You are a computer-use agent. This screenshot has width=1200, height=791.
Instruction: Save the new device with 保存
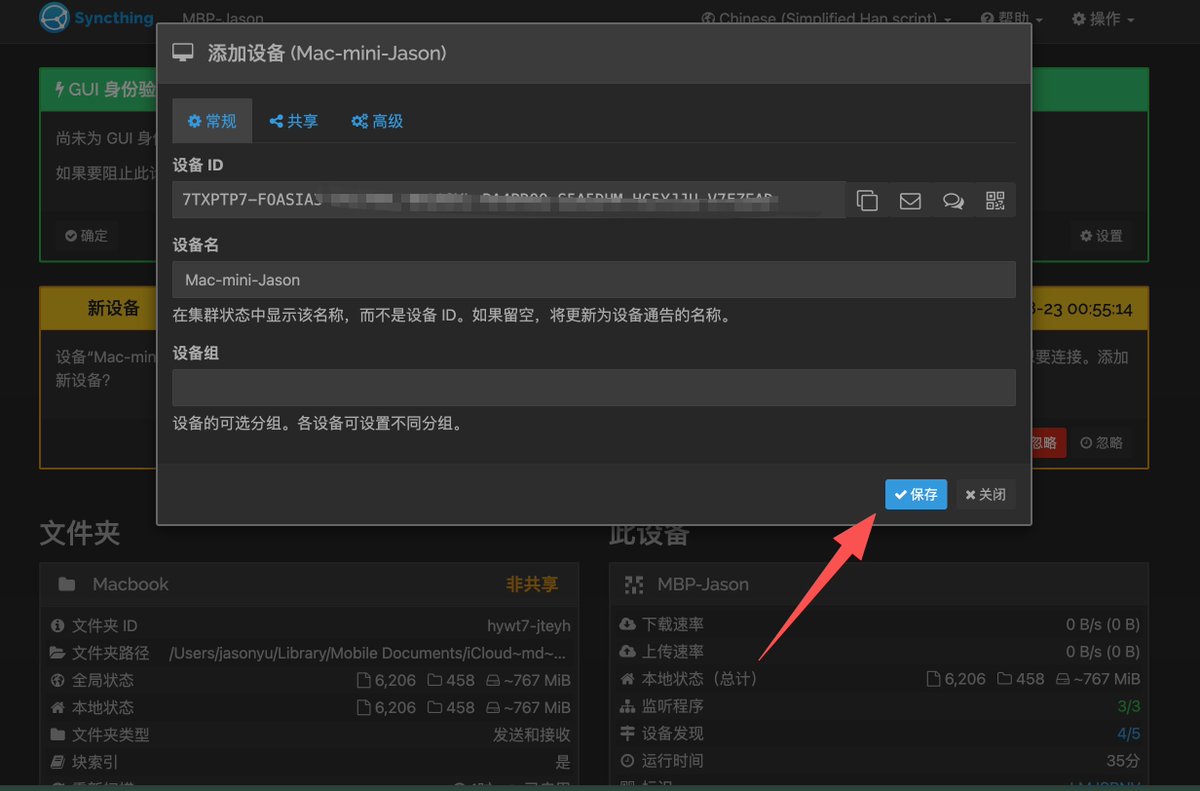916,494
